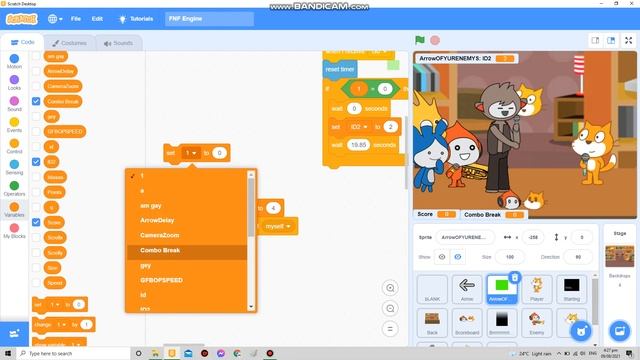Click the sprite Direction field
The width and height of the screenshot is (640, 360).
click(578, 257)
